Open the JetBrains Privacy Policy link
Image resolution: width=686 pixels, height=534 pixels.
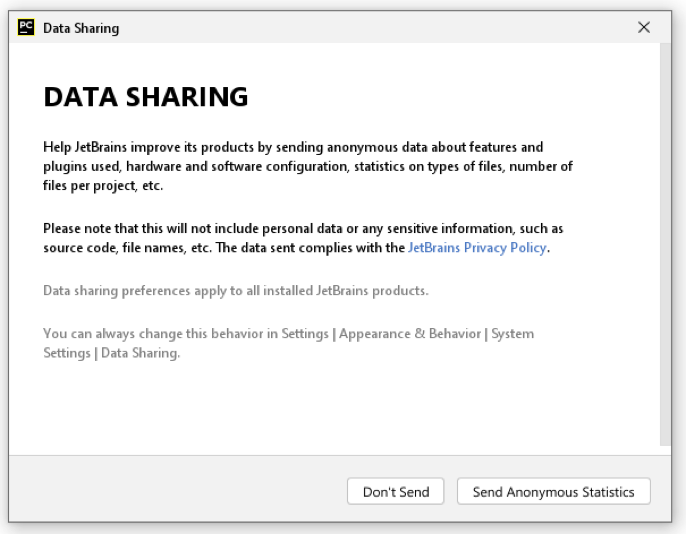(x=477, y=248)
